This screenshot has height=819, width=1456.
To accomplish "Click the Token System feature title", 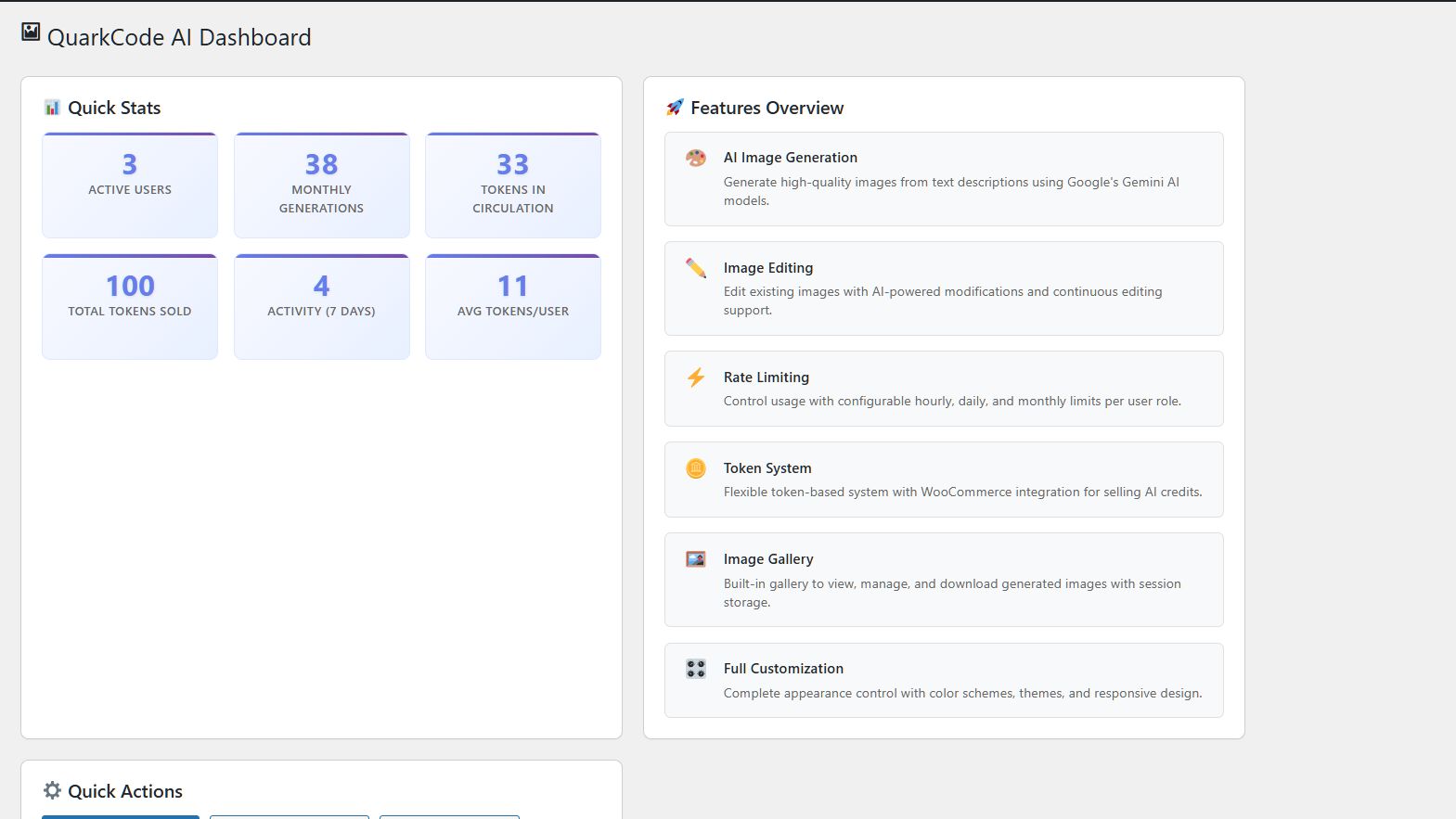I will coord(767,468).
